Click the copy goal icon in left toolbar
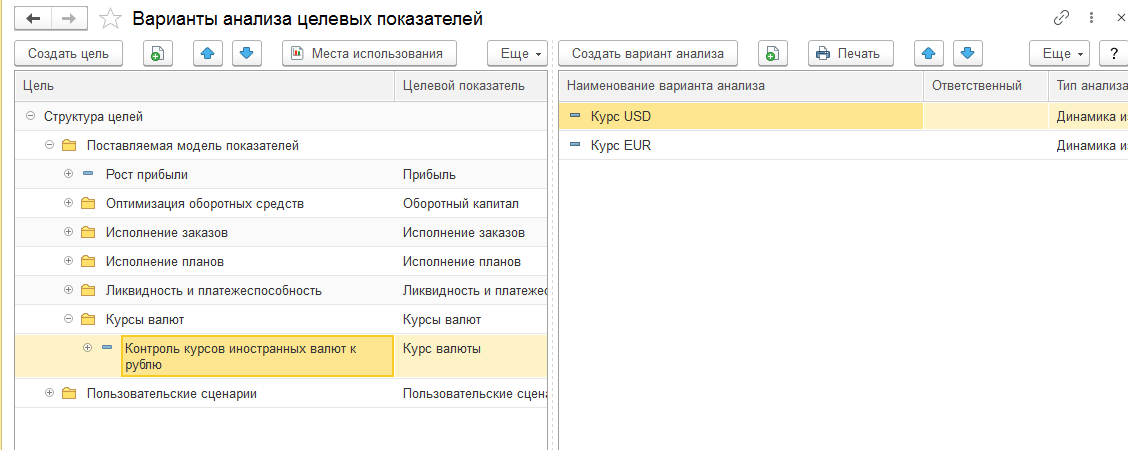Screen dimensions: 1128x450 157,53
